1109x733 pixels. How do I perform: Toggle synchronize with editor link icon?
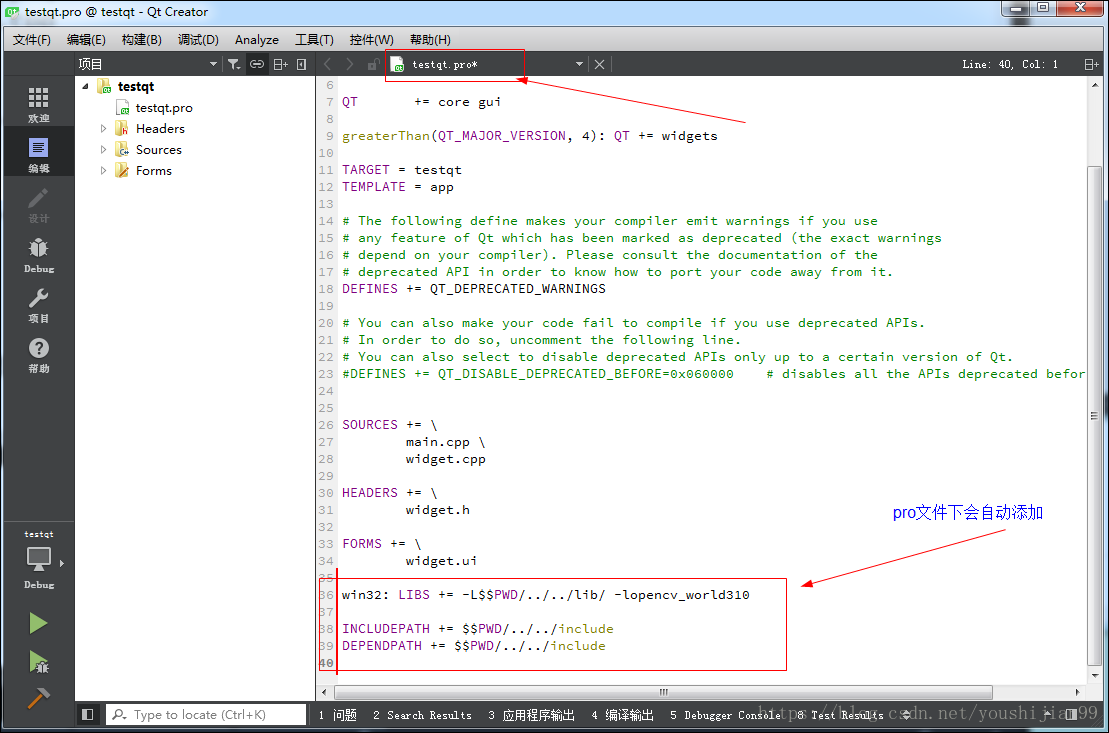pyautogui.click(x=257, y=64)
